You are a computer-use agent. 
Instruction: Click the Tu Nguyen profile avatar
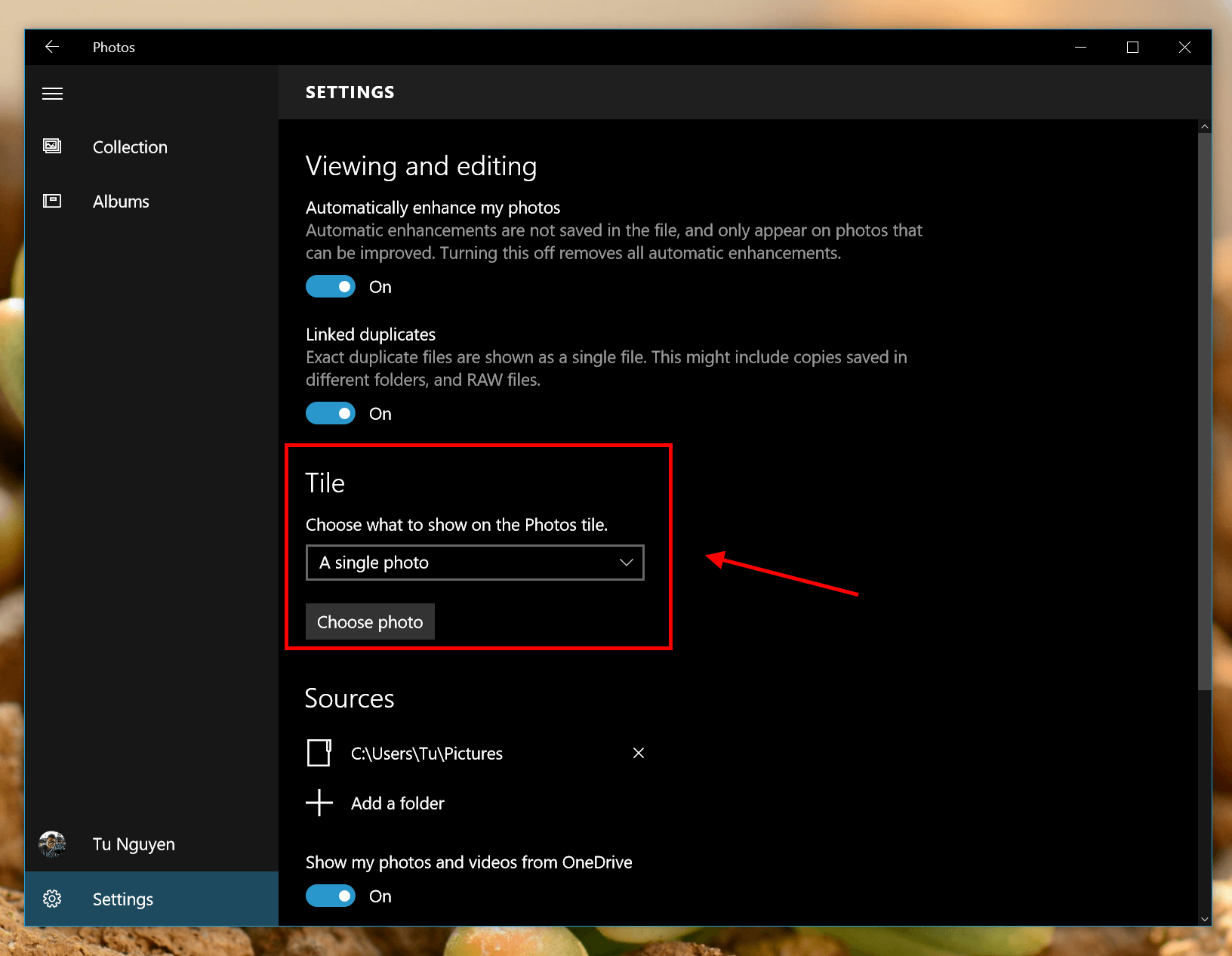[x=52, y=844]
